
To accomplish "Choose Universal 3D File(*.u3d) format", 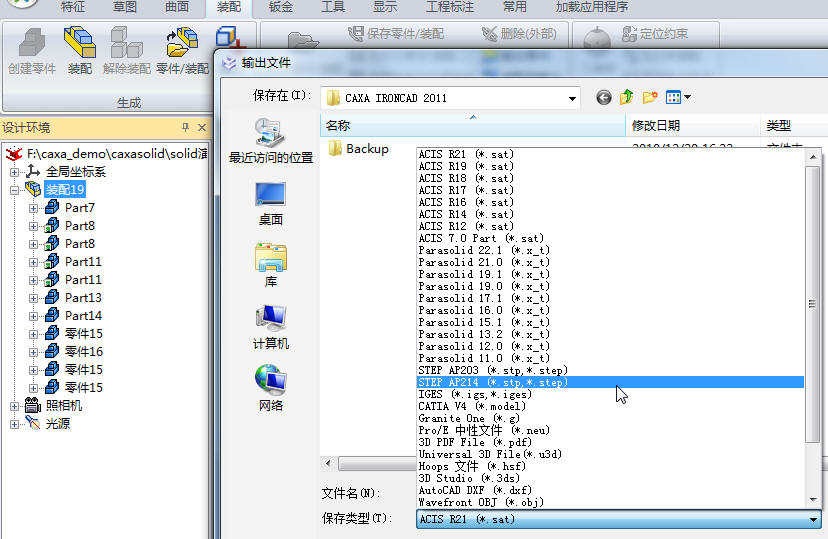I will (x=610, y=455).
